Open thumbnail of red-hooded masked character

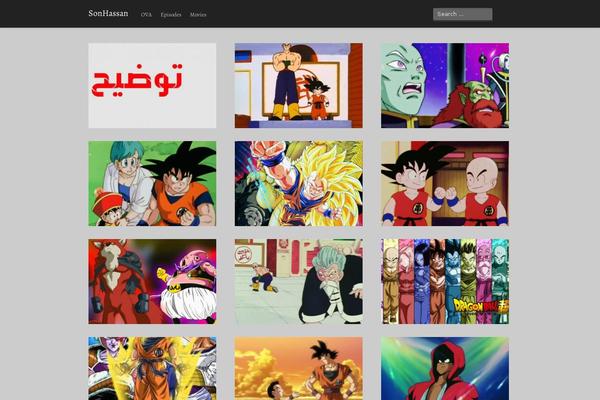pyautogui.click(x=445, y=369)
